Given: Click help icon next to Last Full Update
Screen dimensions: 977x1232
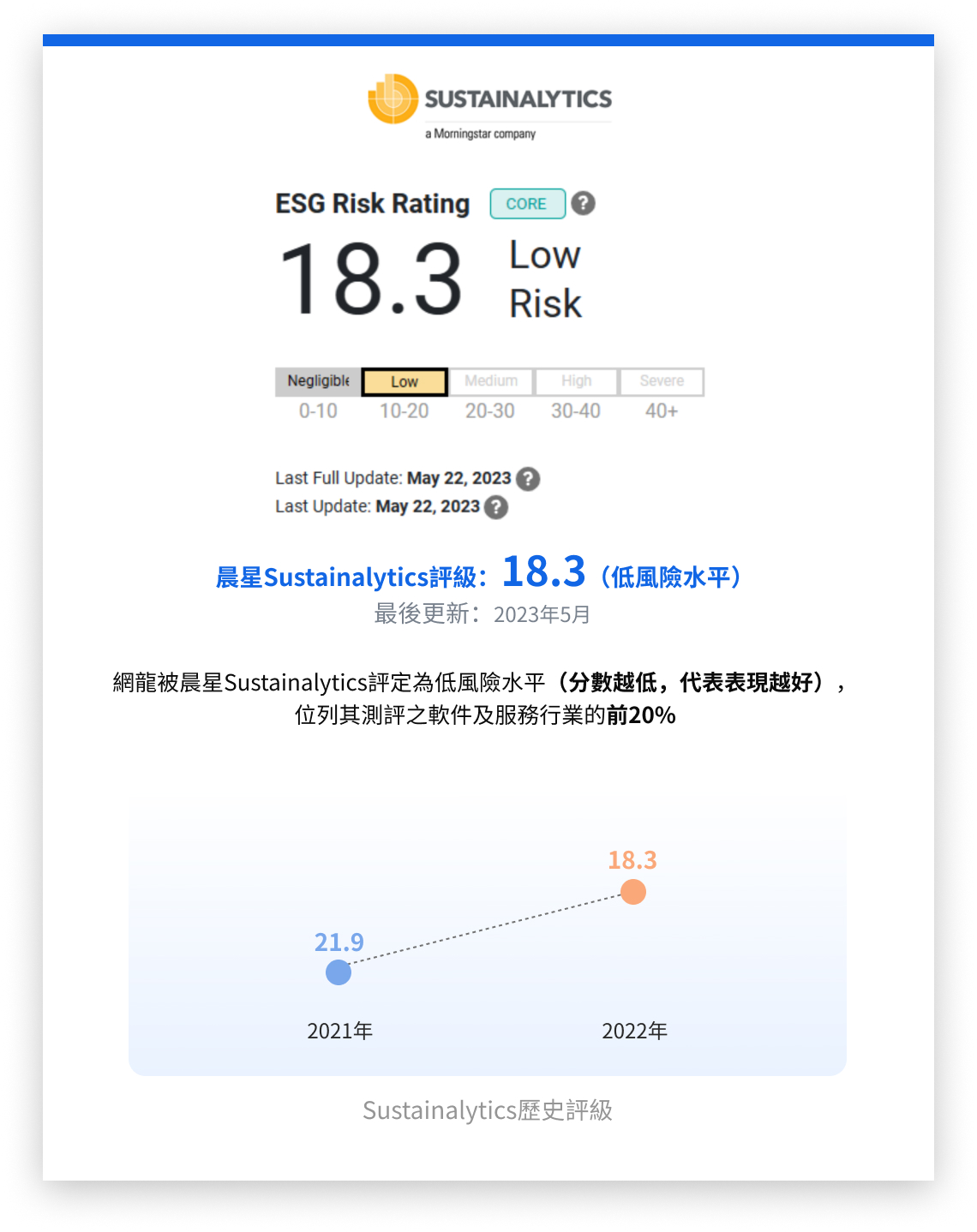Looking at the screenshot, I should 528,479.
